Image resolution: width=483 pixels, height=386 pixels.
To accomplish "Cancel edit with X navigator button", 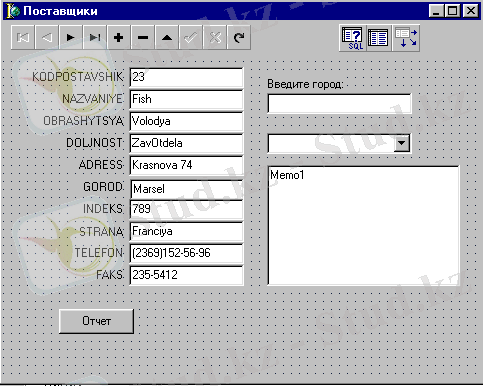I will (x=215, y=37).
